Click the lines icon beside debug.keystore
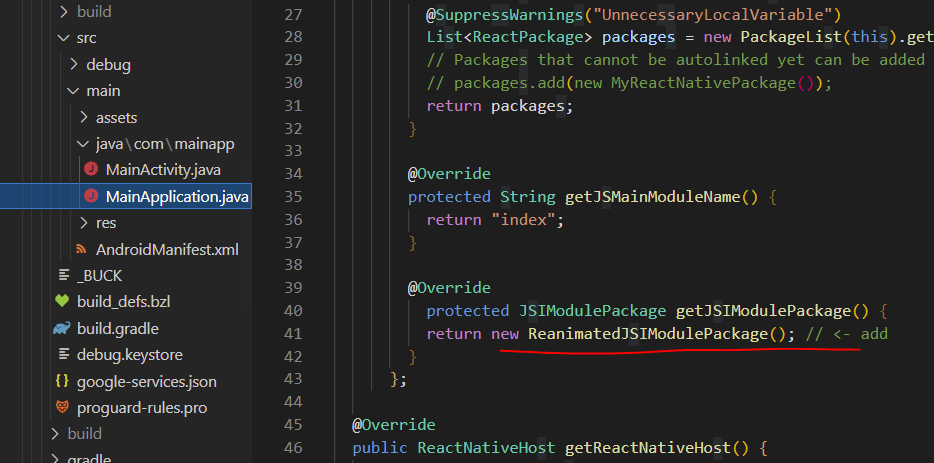Viewport: 934px width, 463px height. (x=63, y=355)
